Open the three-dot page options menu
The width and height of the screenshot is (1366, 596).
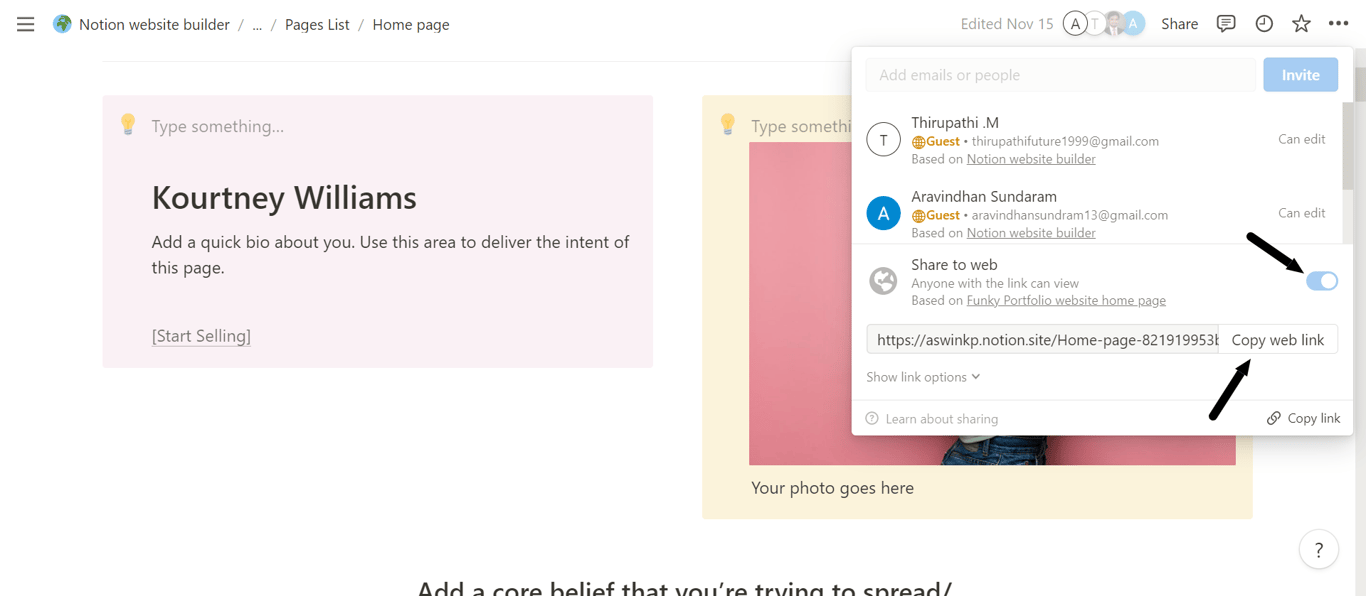point(1338,24)
